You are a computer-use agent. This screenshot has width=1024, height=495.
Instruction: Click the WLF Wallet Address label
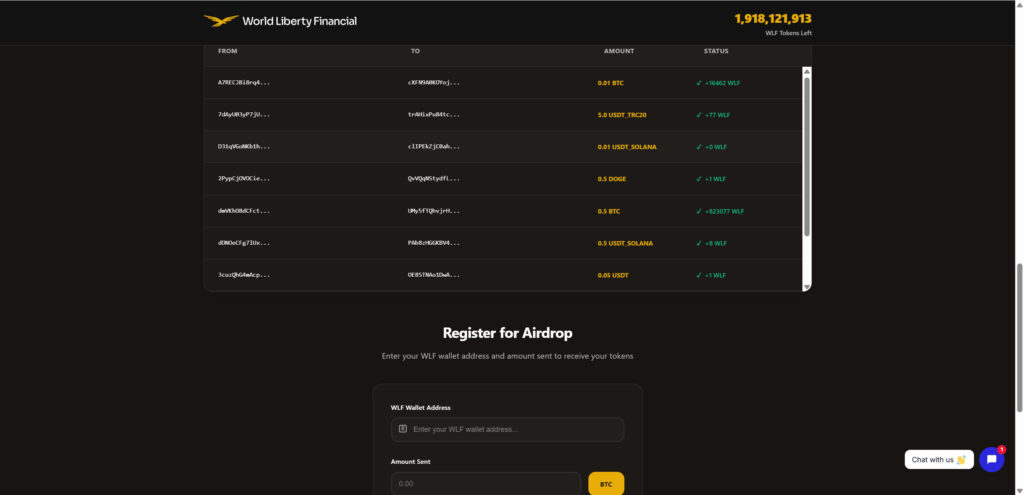421,407
